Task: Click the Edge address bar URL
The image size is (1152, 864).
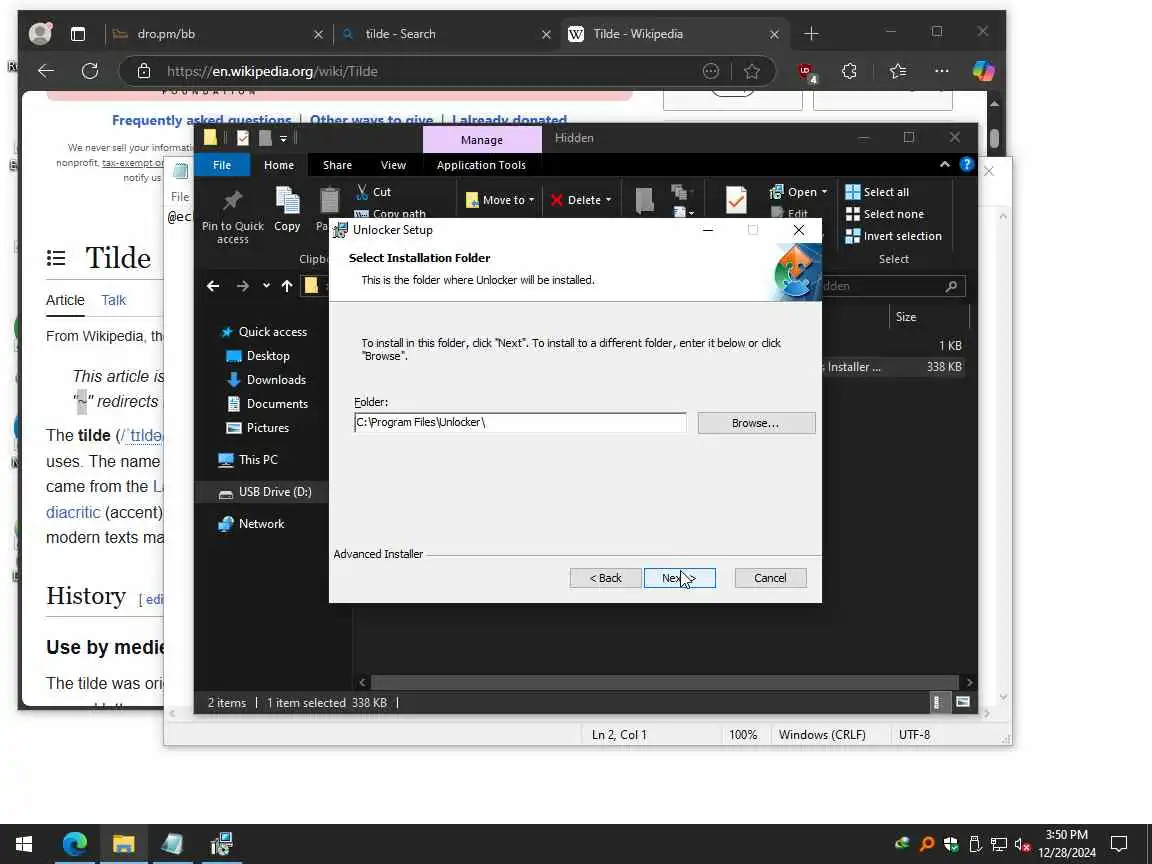Action: (272, 71)
